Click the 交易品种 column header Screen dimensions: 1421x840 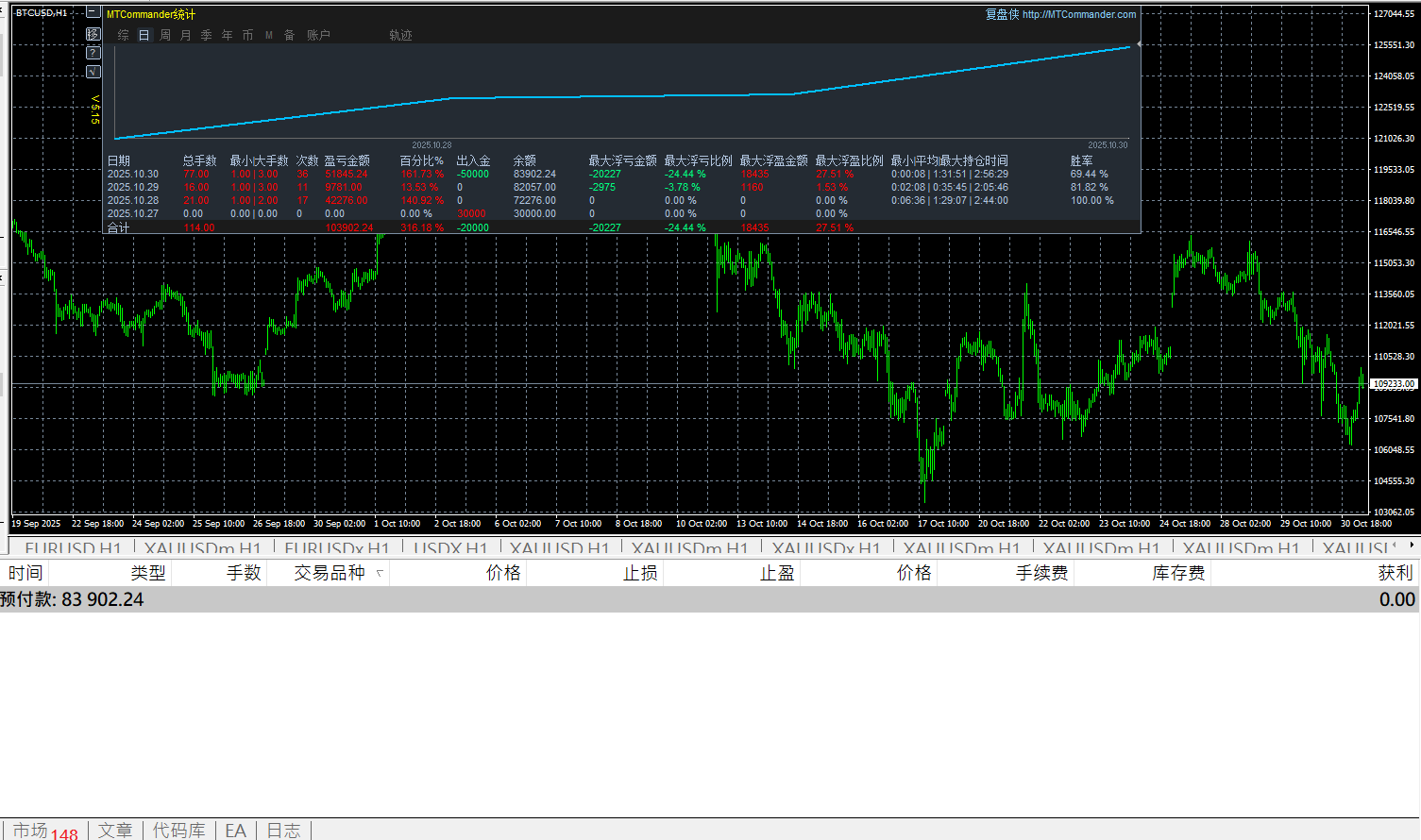click(330, 573)
